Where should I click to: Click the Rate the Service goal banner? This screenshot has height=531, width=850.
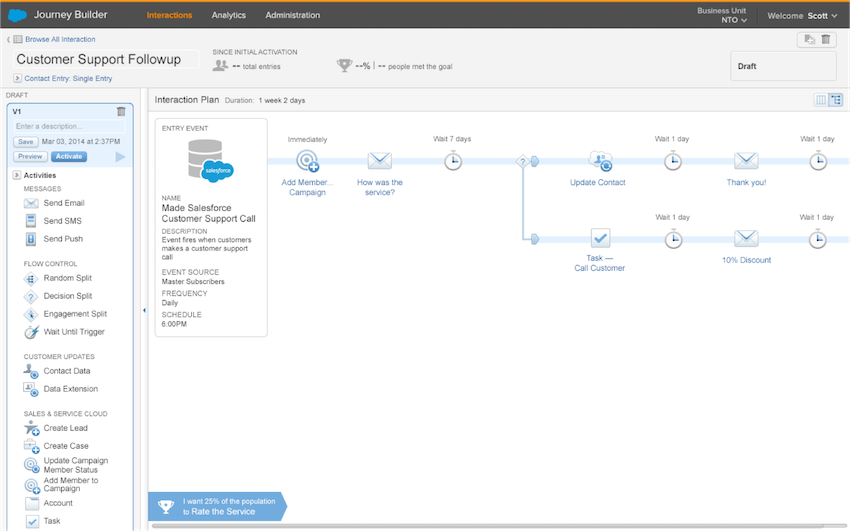pos(217,507)
